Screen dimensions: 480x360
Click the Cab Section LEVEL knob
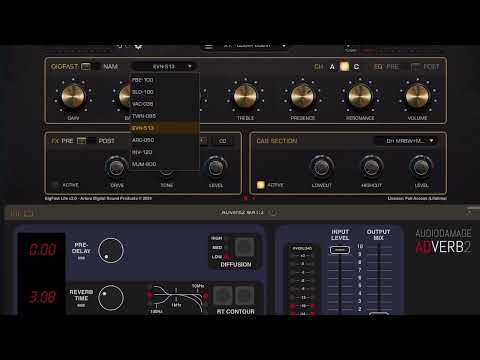(421, 166)
